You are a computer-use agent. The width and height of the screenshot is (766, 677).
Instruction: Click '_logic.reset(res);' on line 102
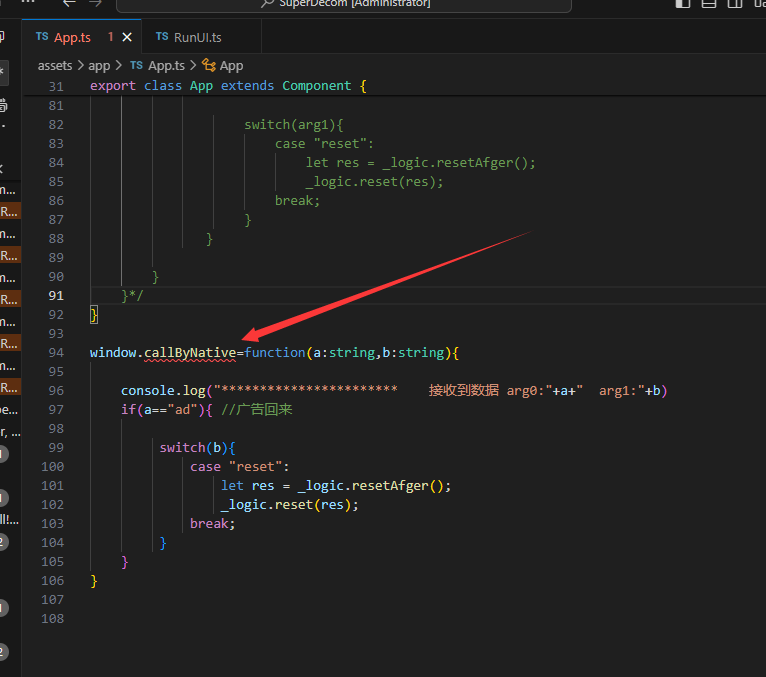(290, 505)
